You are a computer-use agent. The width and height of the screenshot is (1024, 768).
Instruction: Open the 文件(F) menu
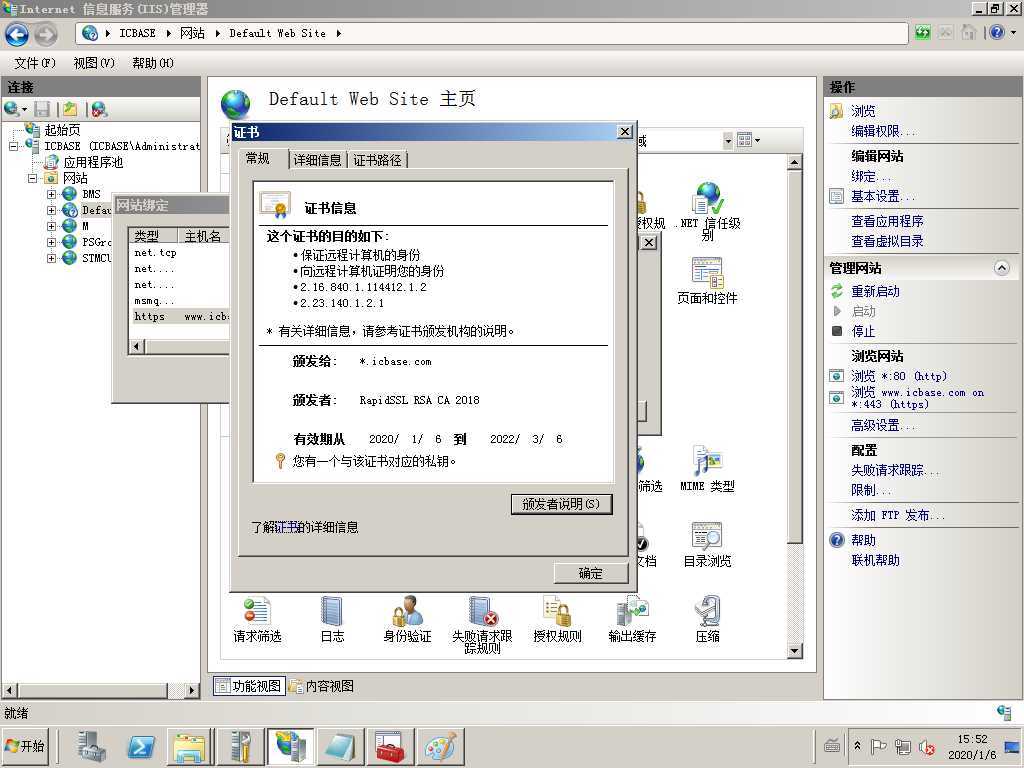35,63
